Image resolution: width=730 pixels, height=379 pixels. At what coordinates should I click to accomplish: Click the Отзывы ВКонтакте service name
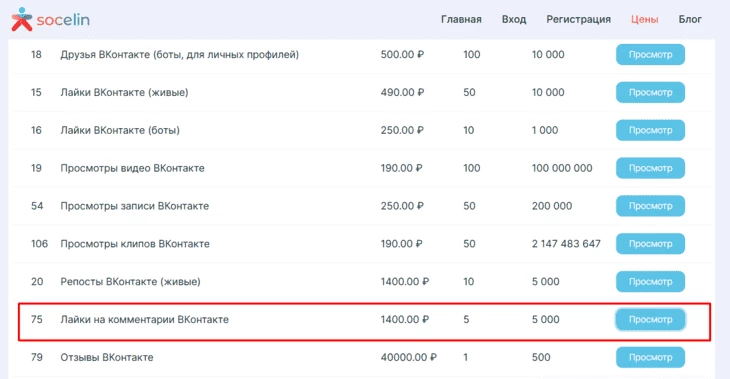tap(107, 357)
